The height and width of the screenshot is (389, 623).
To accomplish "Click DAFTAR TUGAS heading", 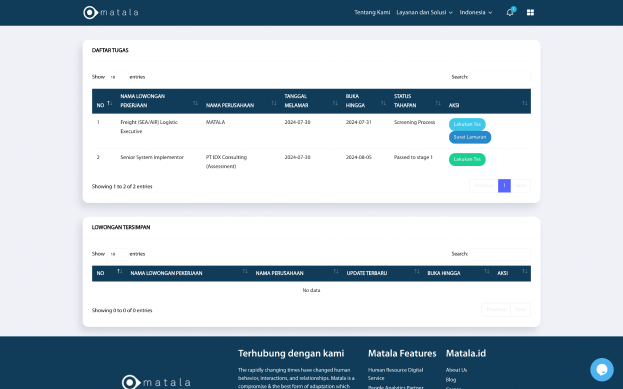I will pos(110,50).
